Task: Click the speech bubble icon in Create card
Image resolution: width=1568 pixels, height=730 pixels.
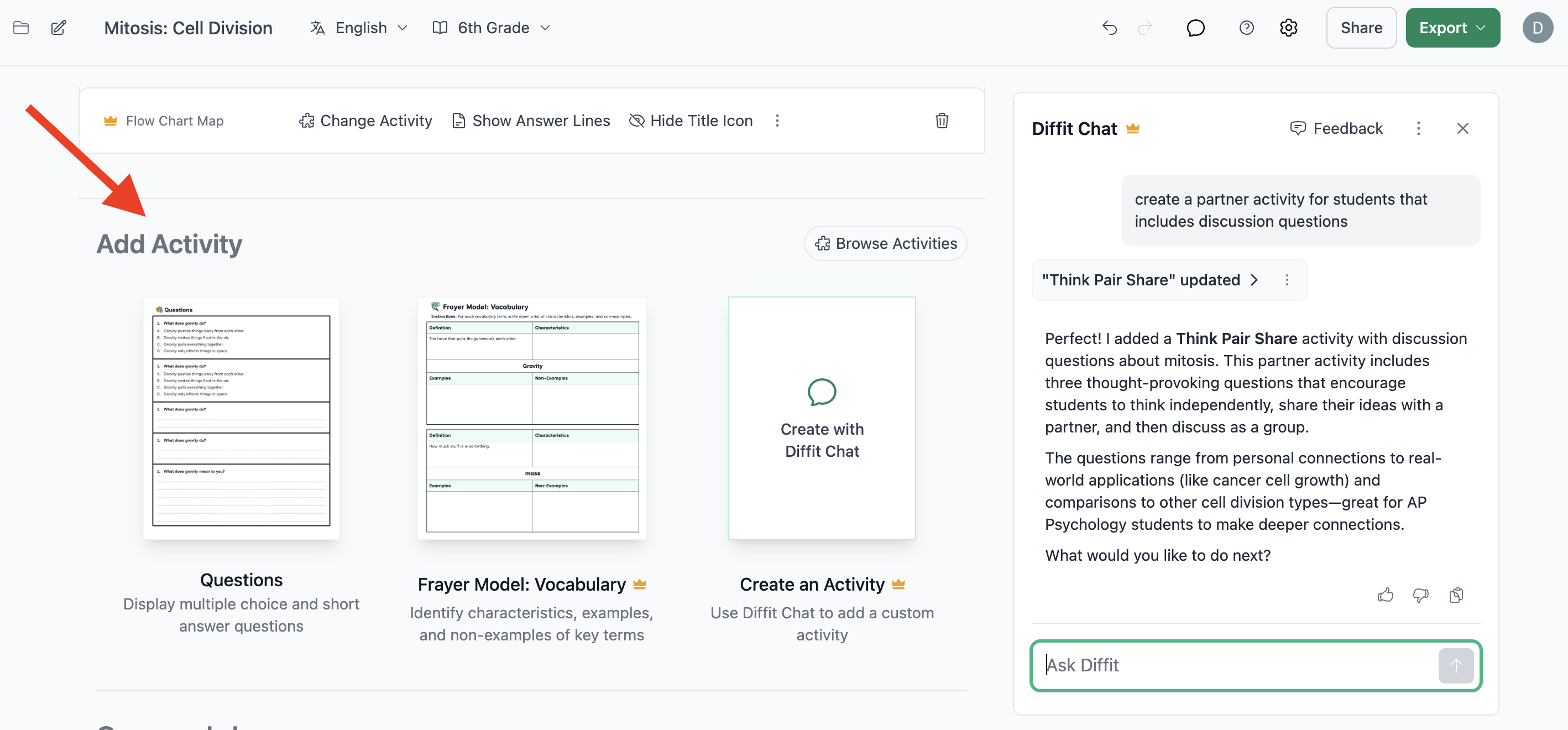Action: pos(822,392)
